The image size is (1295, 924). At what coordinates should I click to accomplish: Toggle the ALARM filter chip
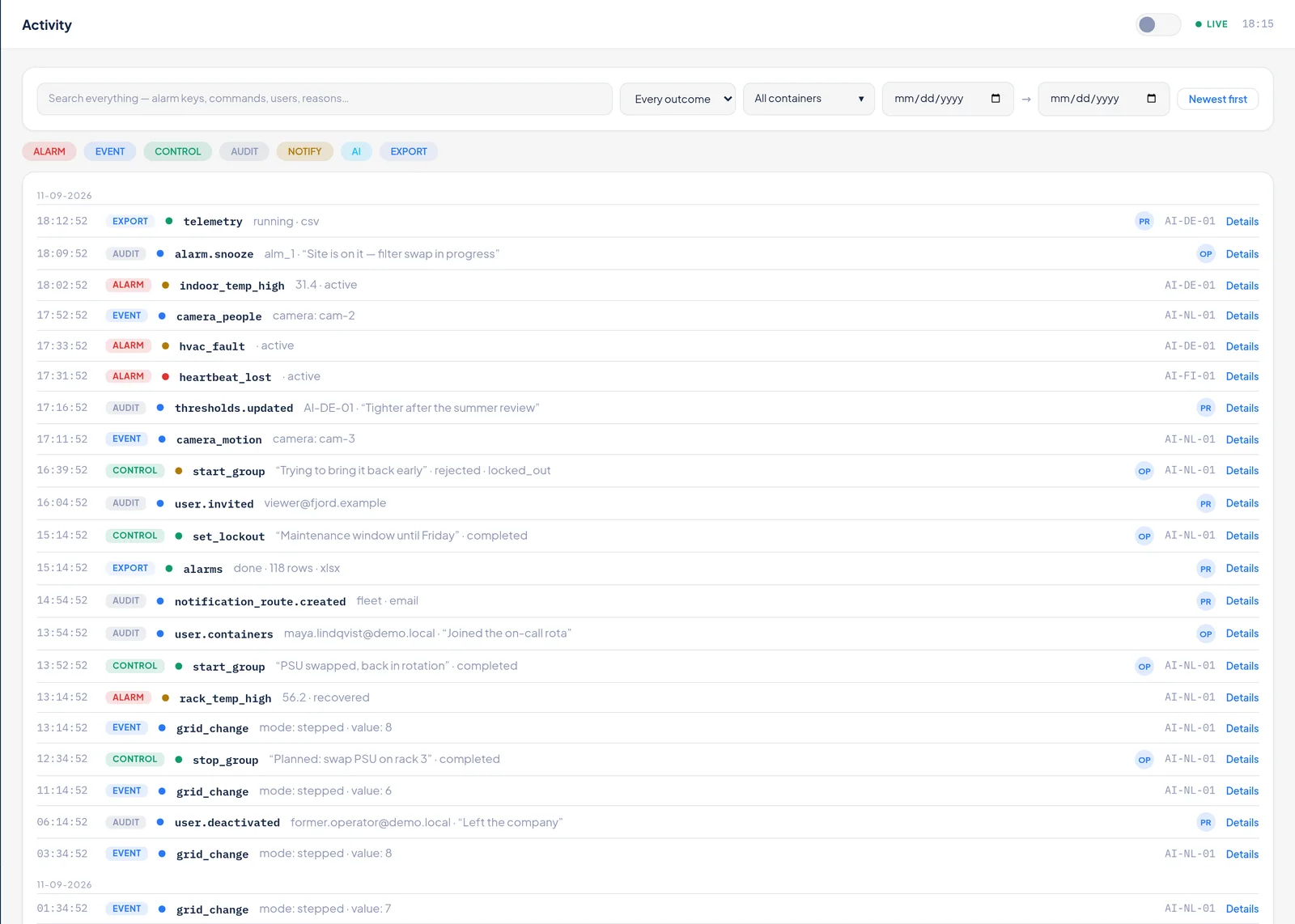pyautogui.click(x=49, y=151)
